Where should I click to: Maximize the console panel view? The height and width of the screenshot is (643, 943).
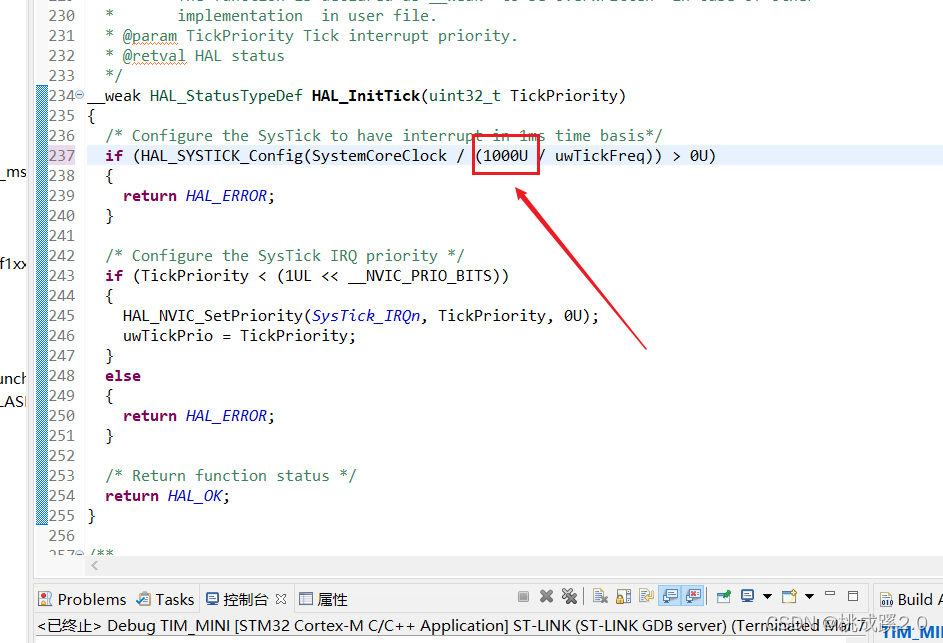tap(853, 596)
